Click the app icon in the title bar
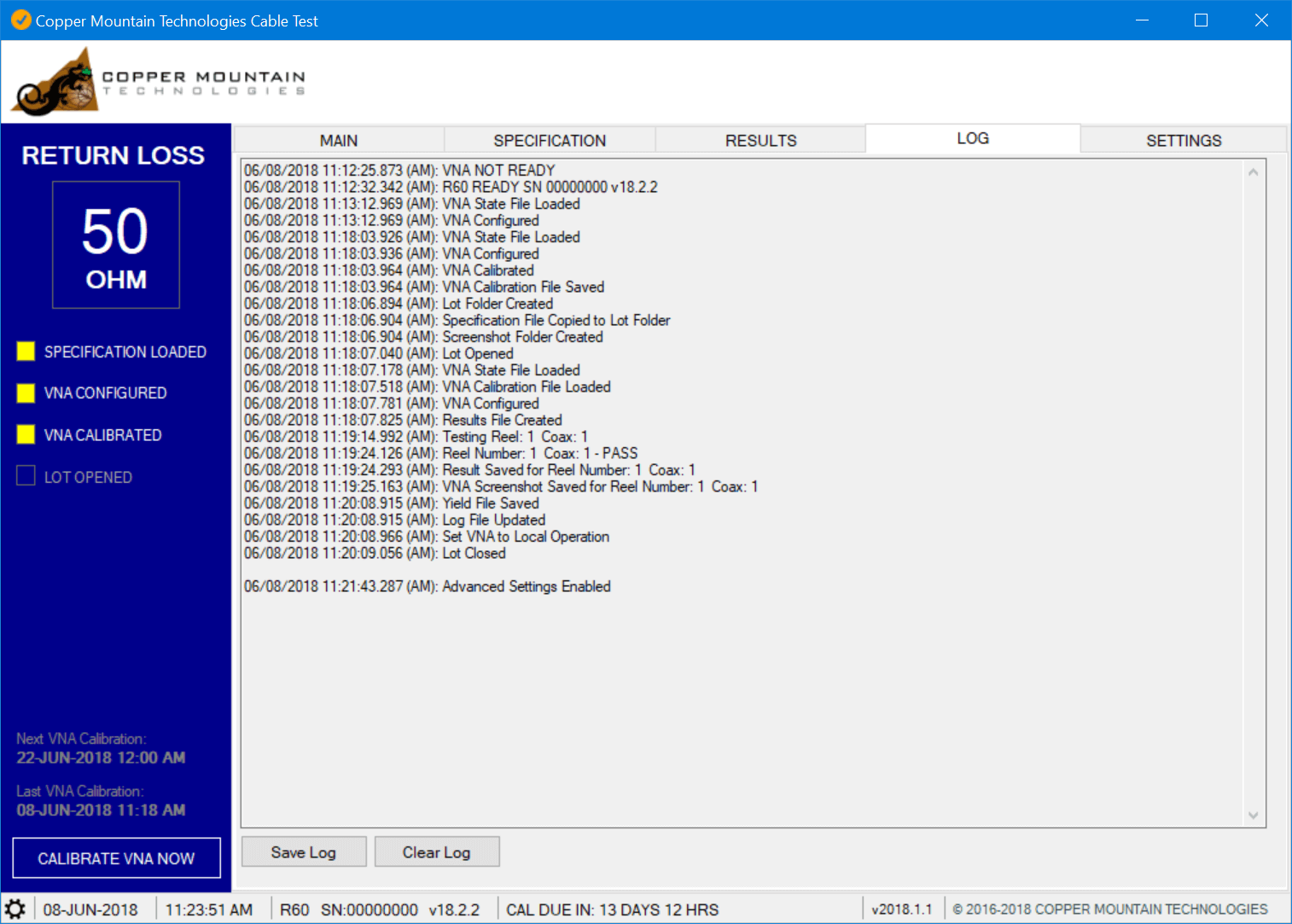Screen dimensions: 1292x924 tap(20, 20)
